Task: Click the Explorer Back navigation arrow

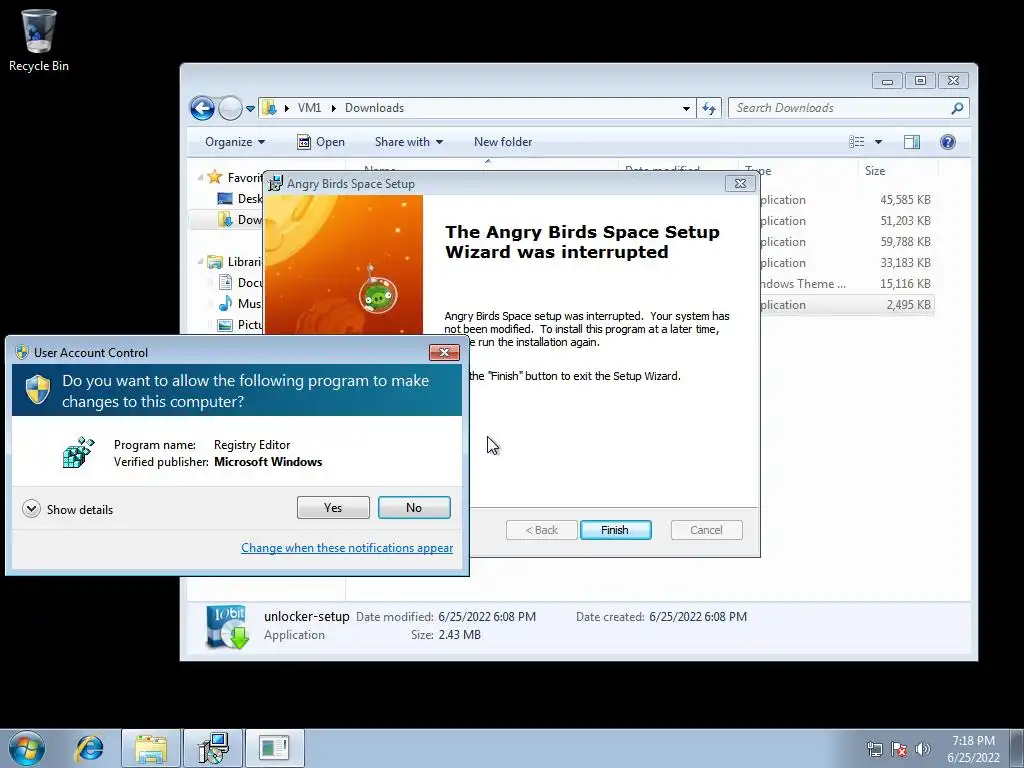Action: [202, 108]
